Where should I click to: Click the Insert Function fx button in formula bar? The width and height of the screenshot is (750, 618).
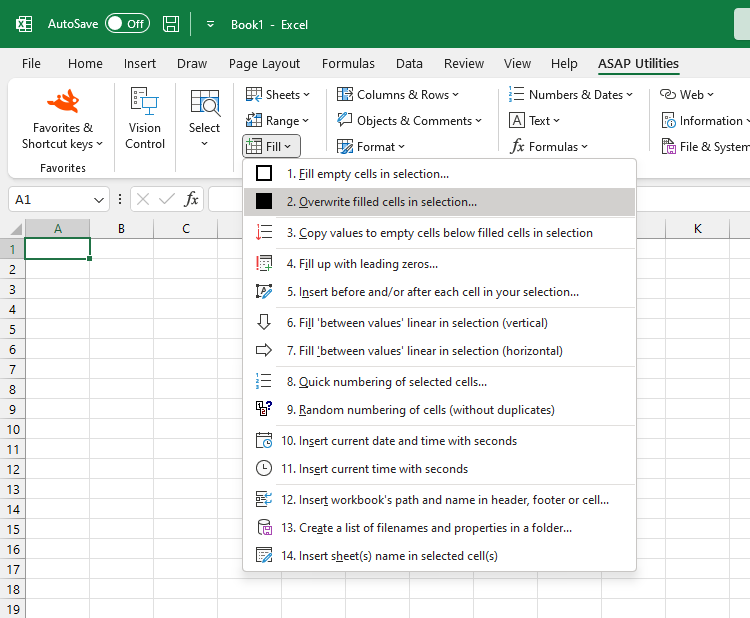[191, 199]
